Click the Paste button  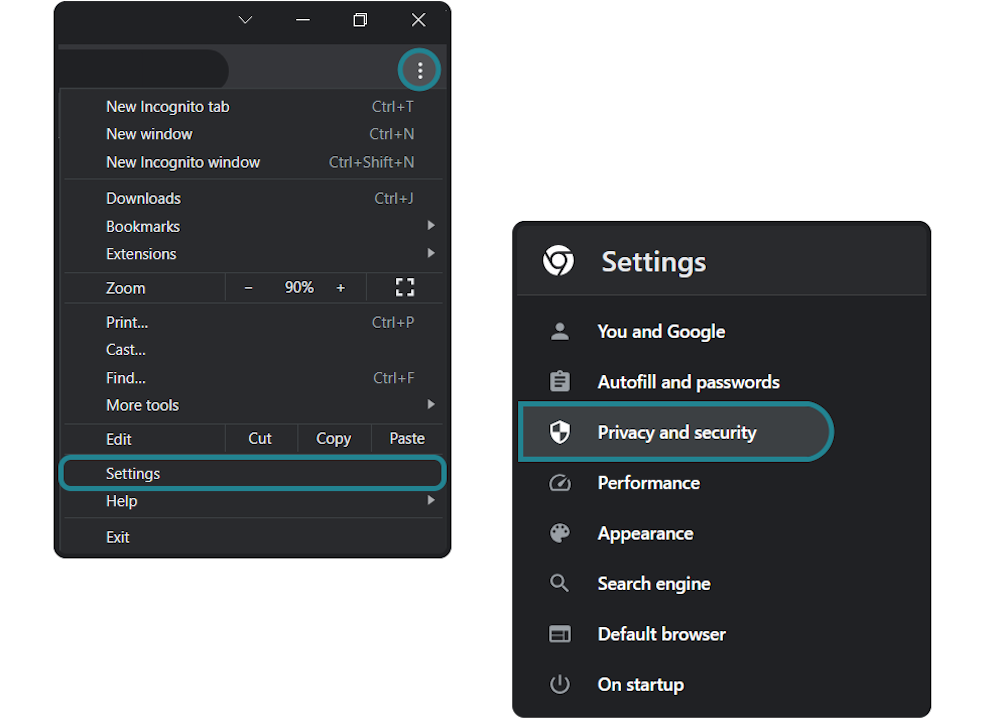pyautogui.click(x=407, y=438)
